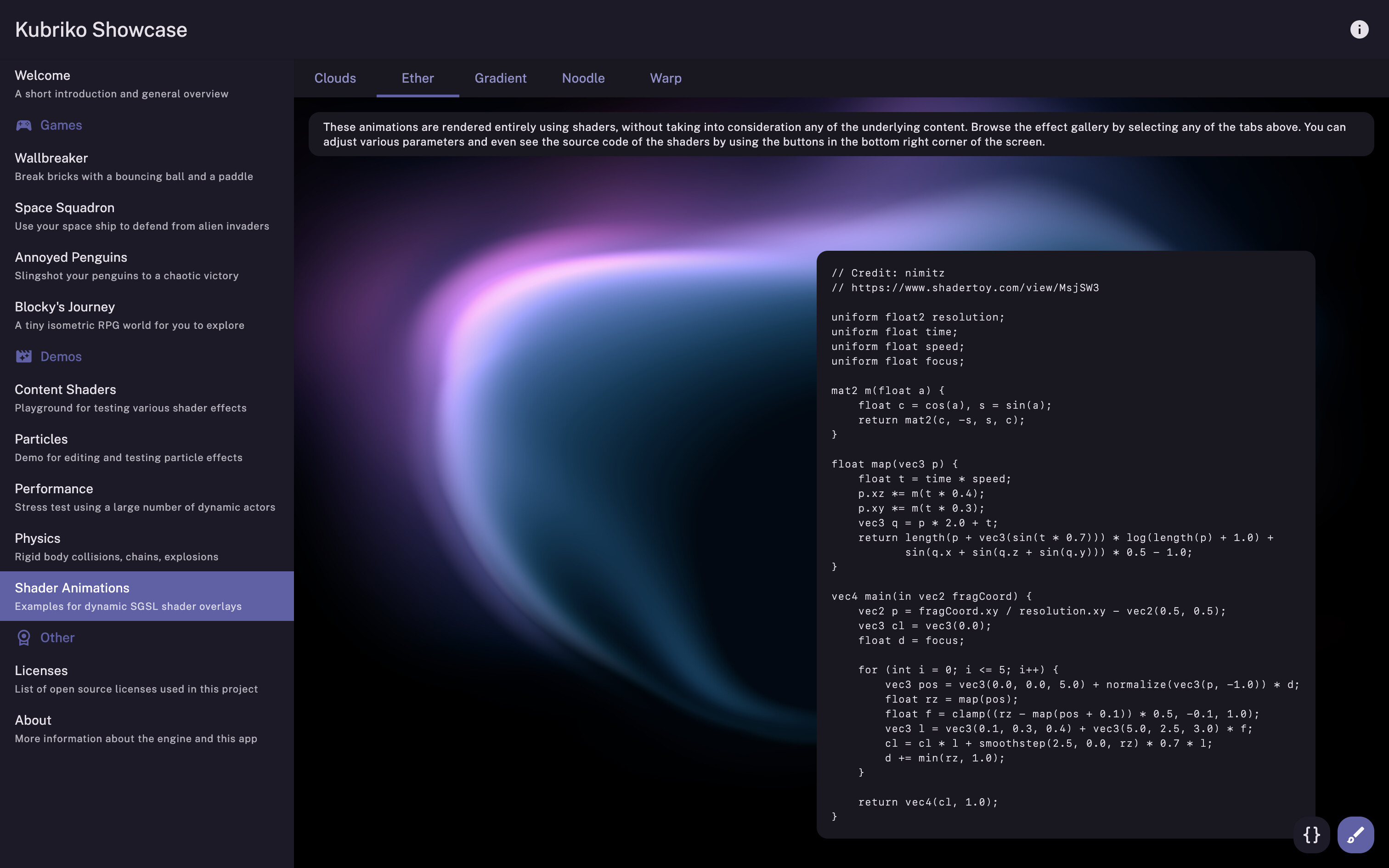The height and width of the screenshot is (868, 1389).
Task: Switch to the Gradient shader tab
Action: (x=500, y=78)
